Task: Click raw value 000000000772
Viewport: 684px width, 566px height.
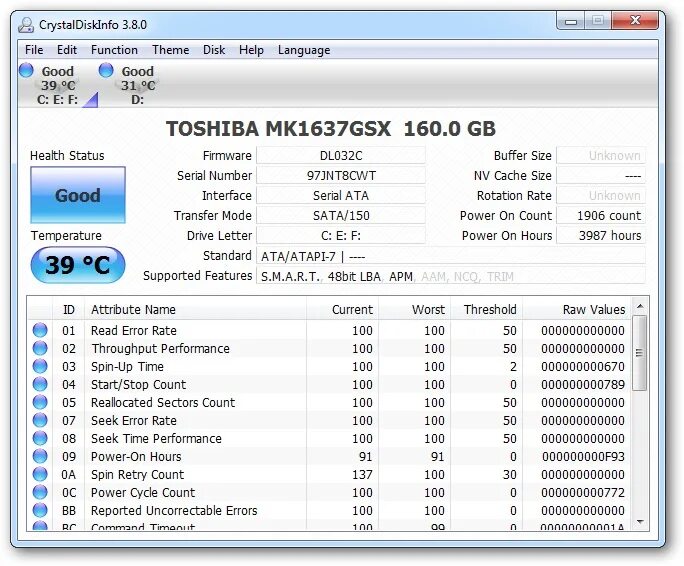Action: (x=583, y=492)
